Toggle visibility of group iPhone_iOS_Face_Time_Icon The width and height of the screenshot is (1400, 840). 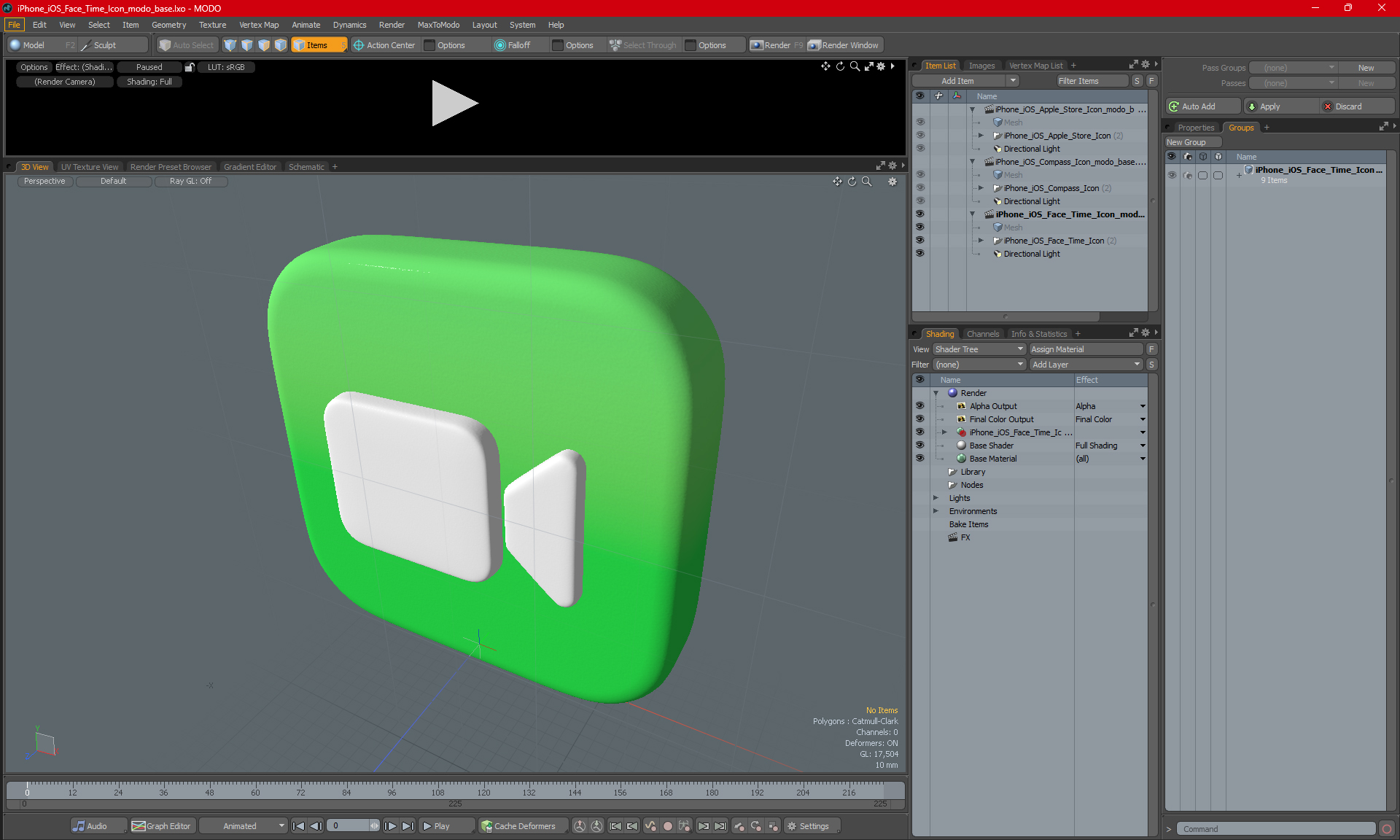1172,175
